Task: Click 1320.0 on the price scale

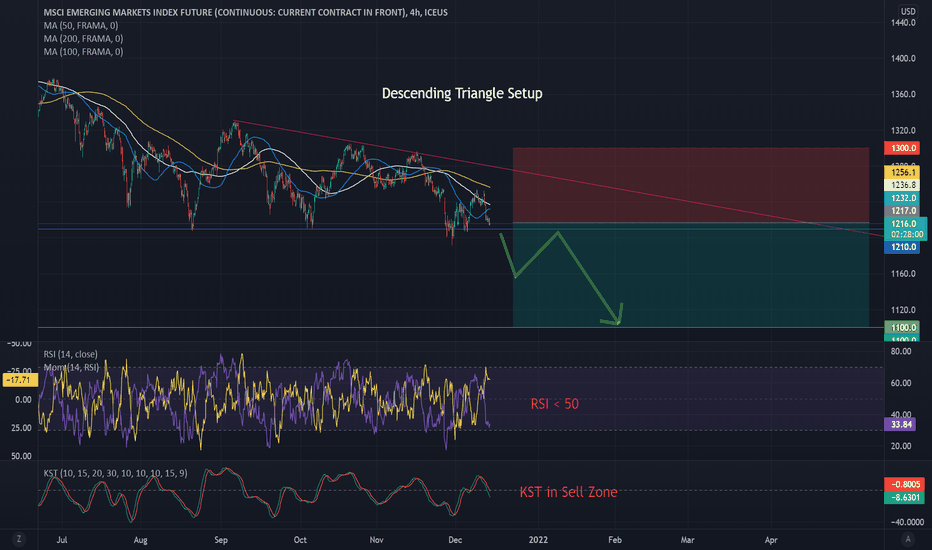Action: 903,130
